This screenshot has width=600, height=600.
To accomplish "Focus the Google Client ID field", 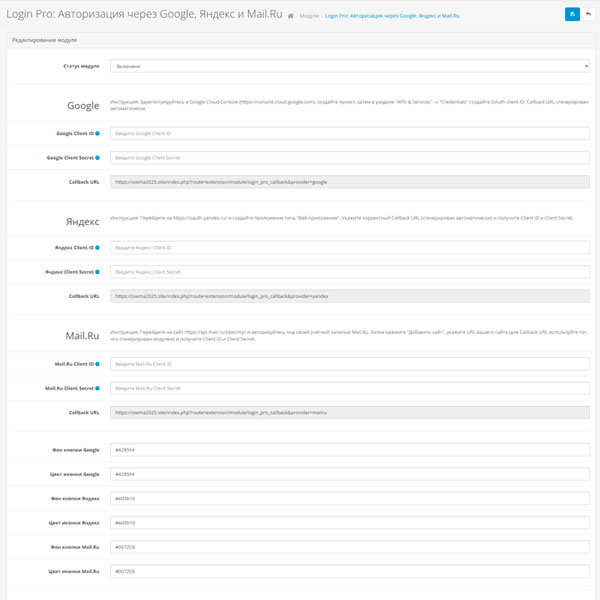I will [x=350, y=134].
